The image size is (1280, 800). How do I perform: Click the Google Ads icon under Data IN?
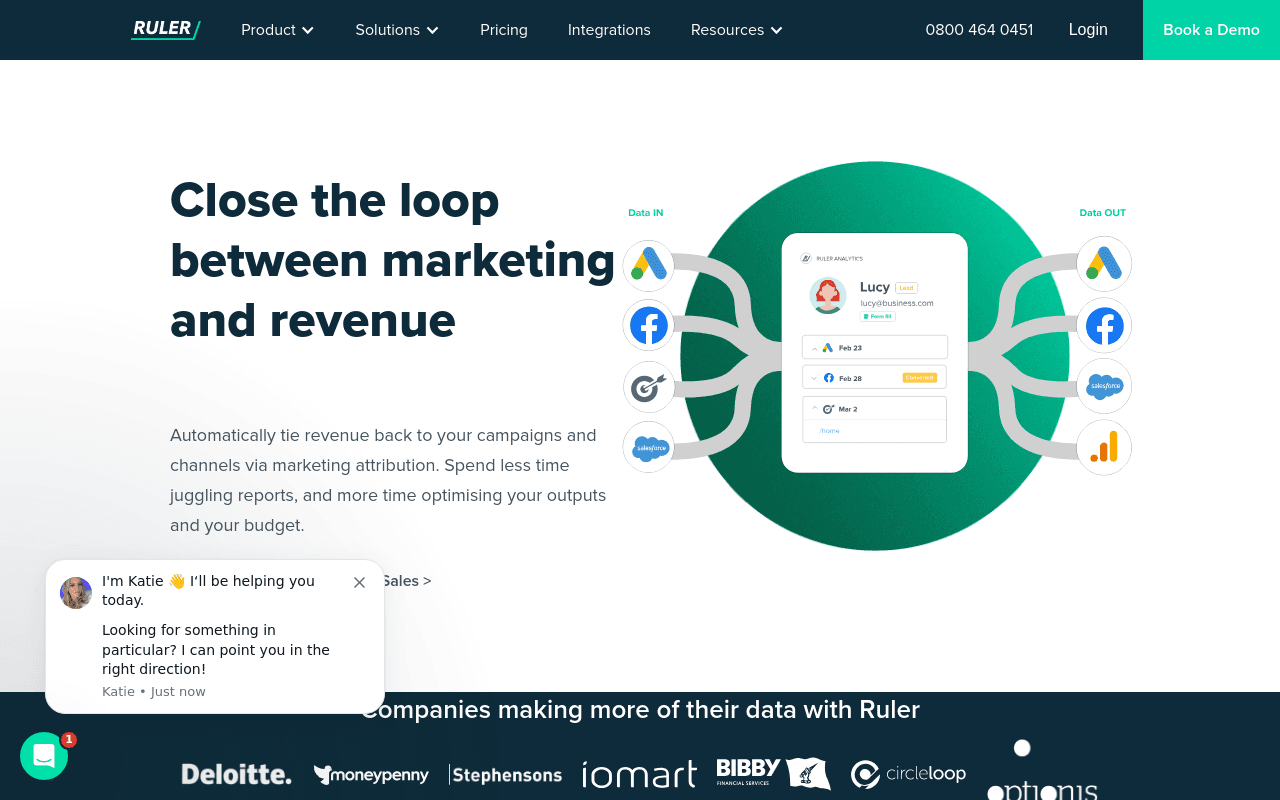[649, 266]
